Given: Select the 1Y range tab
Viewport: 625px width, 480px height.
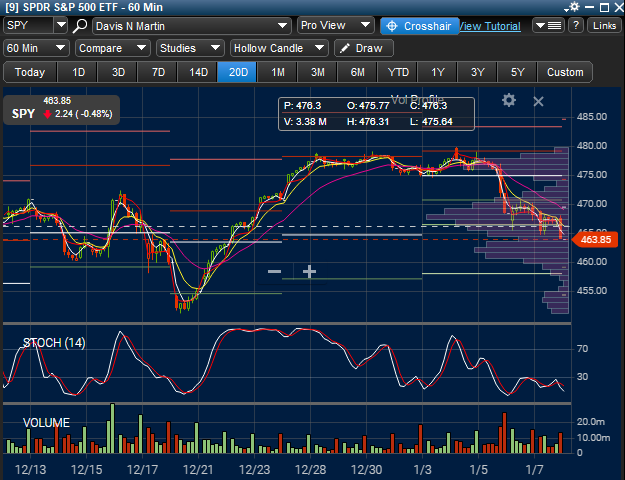Looking at the screenshot, I should tap(438, 72).
